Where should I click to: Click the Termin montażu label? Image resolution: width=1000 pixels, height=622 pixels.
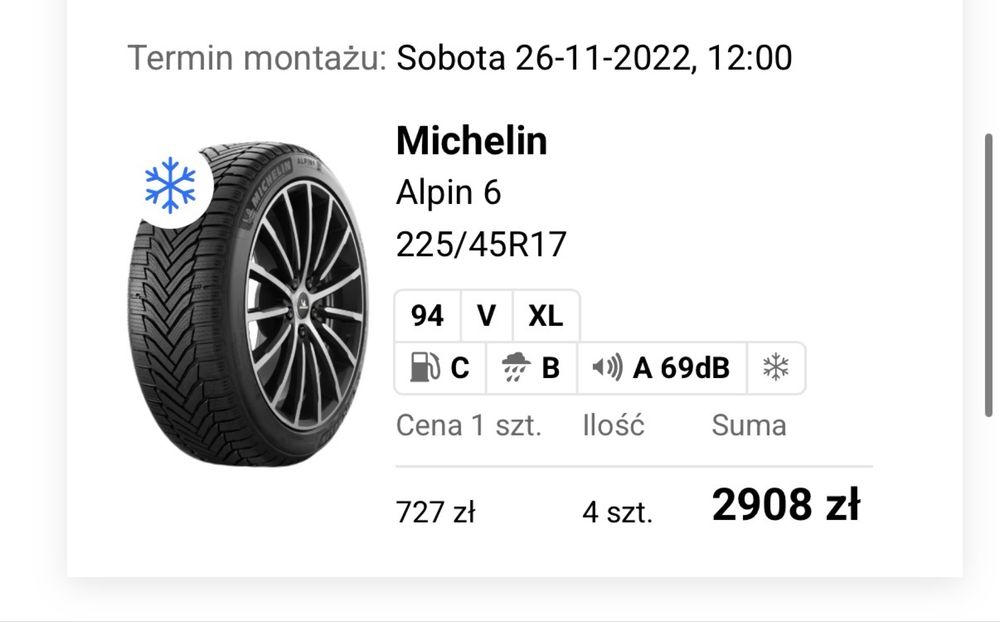tap(257, 57)
